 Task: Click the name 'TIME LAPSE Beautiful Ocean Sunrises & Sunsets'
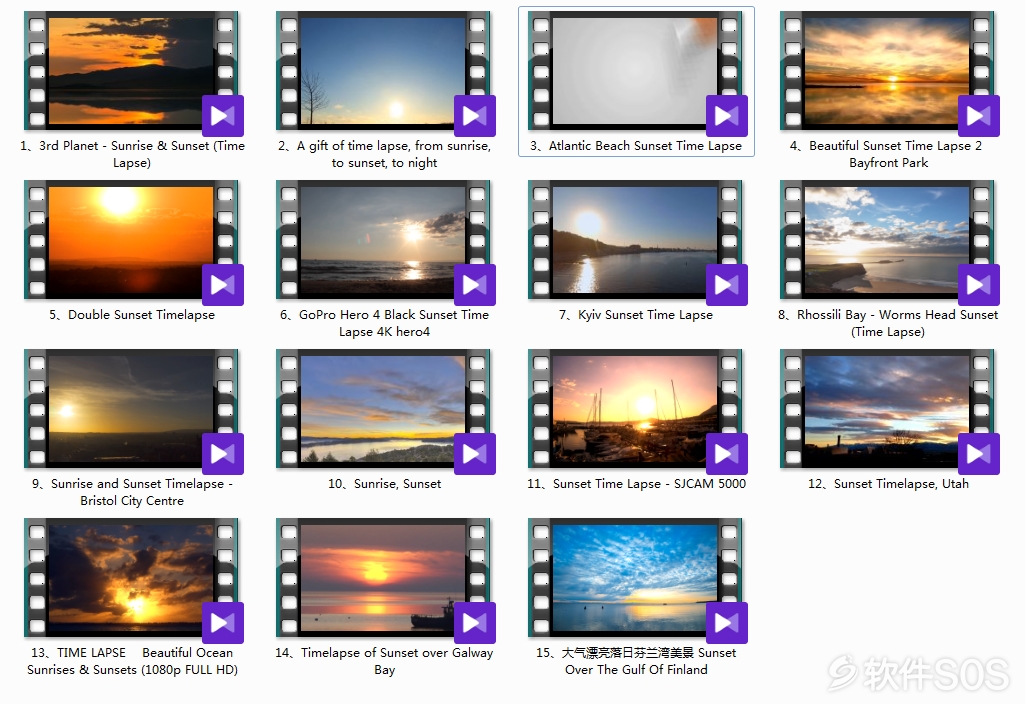click(x=132, y=661)
